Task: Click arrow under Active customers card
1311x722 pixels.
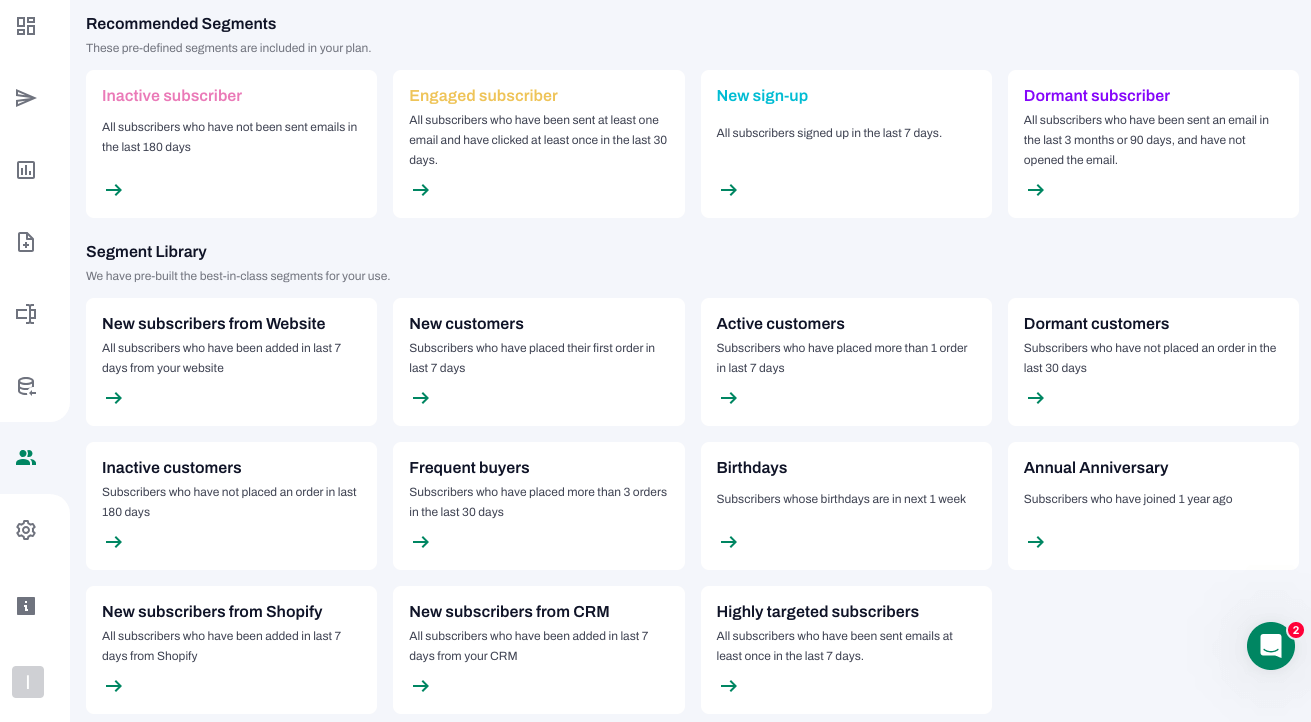Action: (x=729, y=398)
